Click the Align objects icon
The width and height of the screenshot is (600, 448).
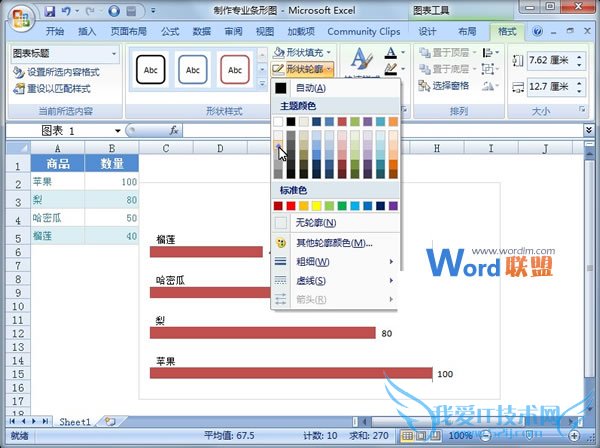[x=488, y=52]
